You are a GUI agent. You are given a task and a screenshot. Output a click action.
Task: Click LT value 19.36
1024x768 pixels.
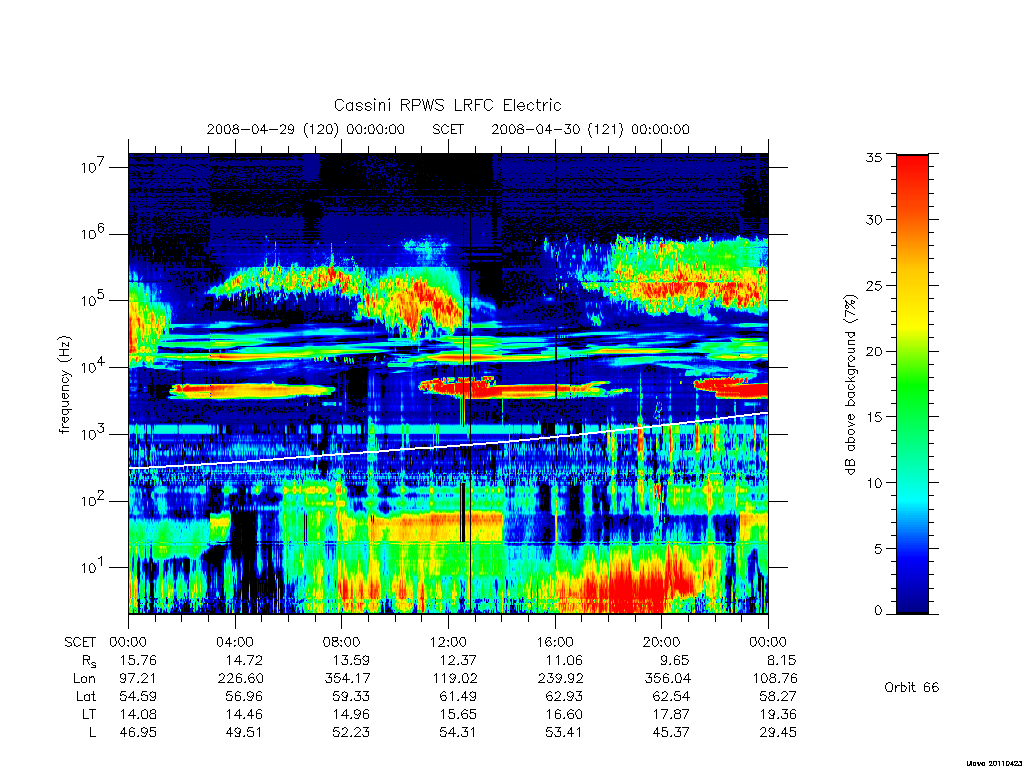click(x=778, y=714)
